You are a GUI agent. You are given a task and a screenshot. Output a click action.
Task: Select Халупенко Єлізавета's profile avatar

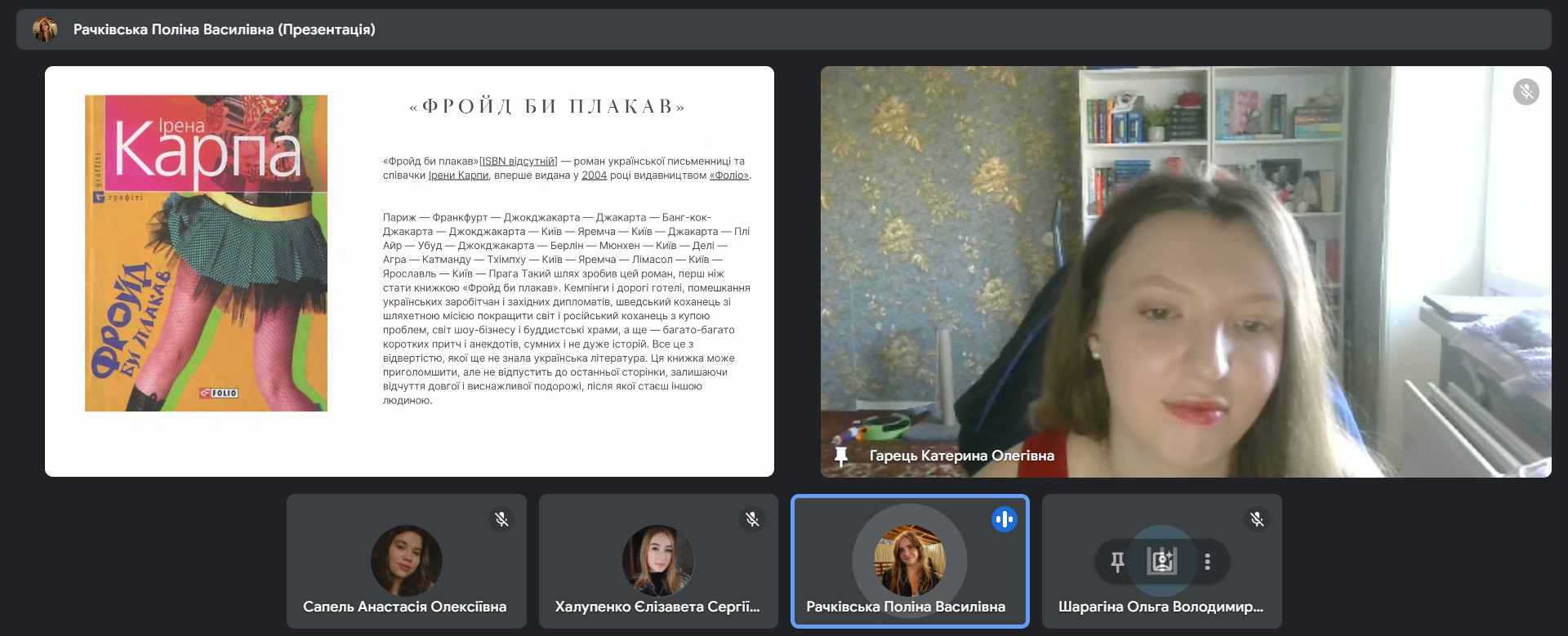point(657,561)
